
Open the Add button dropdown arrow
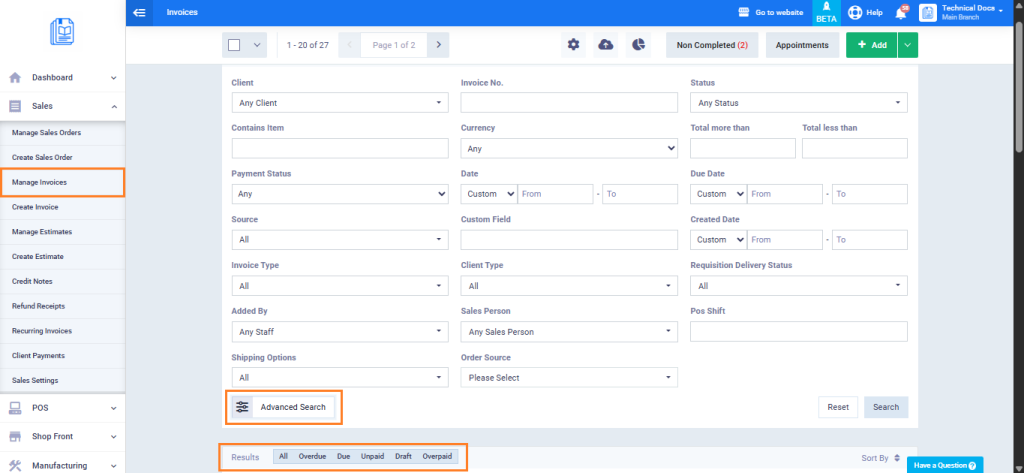click(x=908, y=45)
